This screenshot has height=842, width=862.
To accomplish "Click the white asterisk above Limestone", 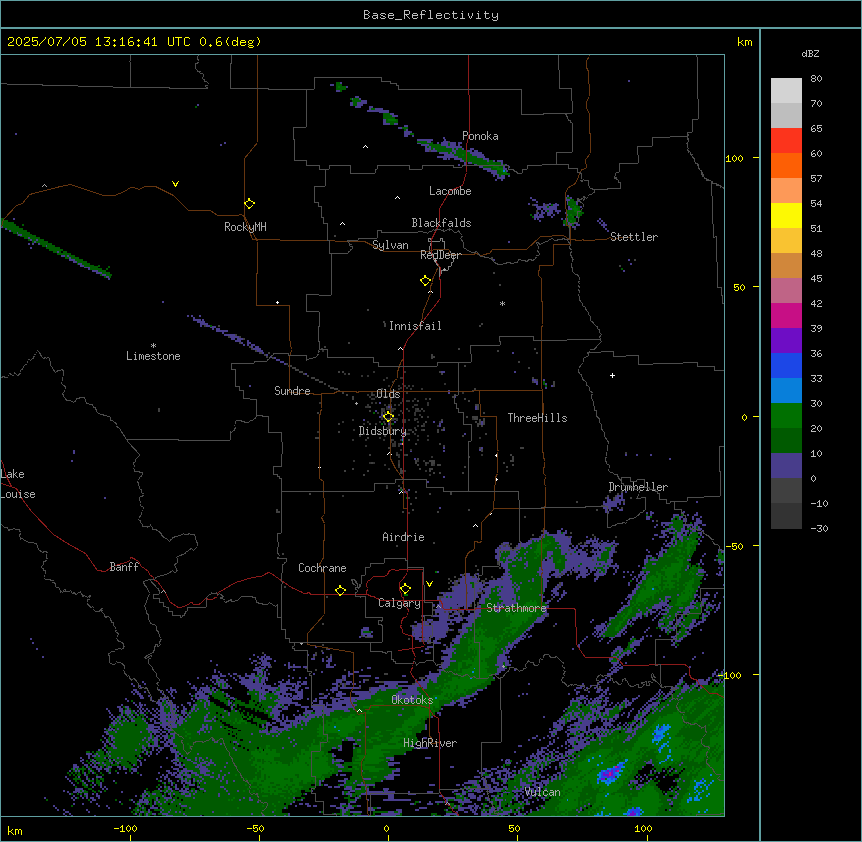I will 153,346.
